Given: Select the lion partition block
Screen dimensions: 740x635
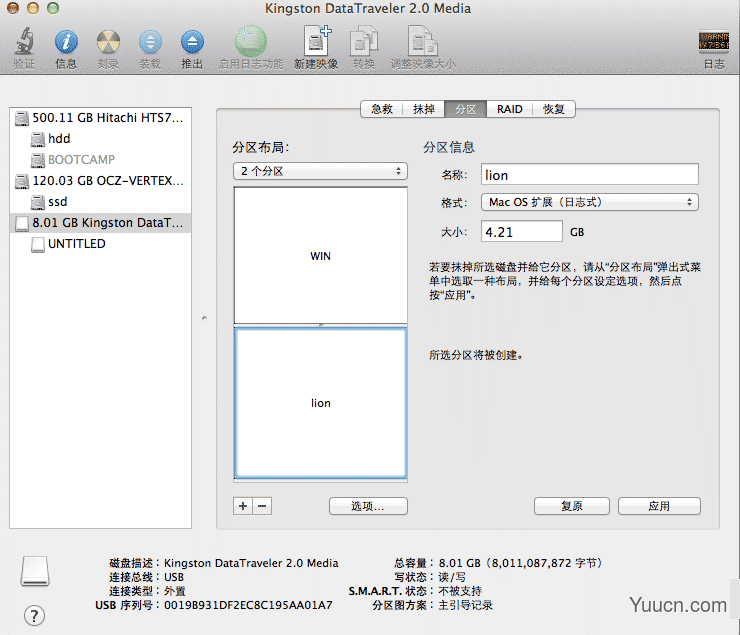Looking at the screenshot, I should tap(320, 403).
